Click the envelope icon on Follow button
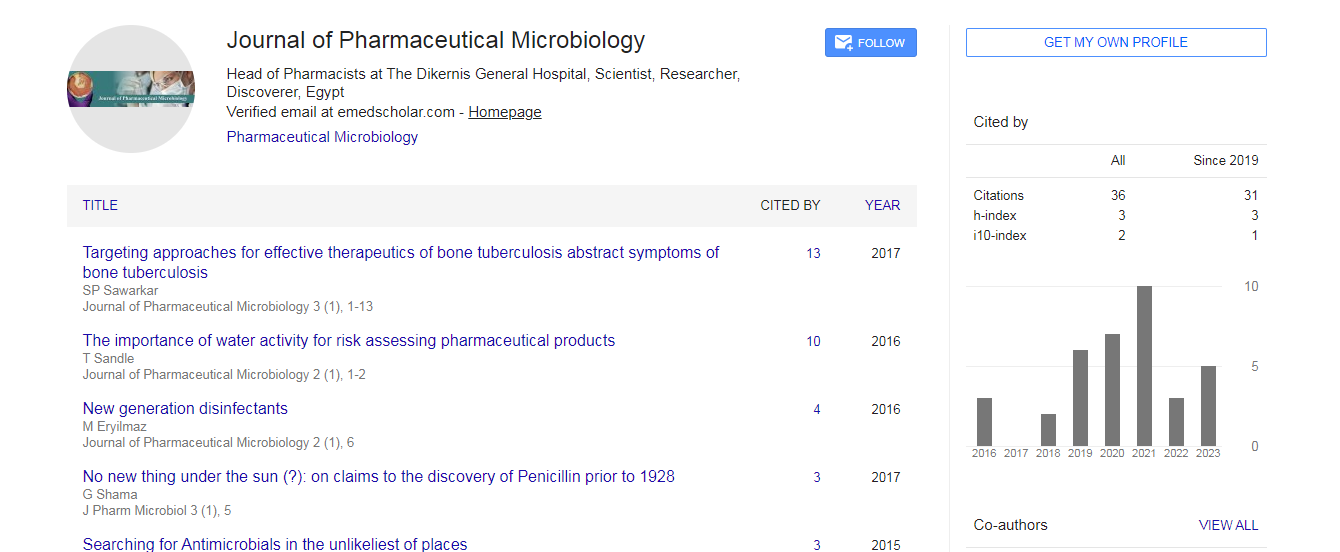 pyautogui.click(x=843, y=43)
